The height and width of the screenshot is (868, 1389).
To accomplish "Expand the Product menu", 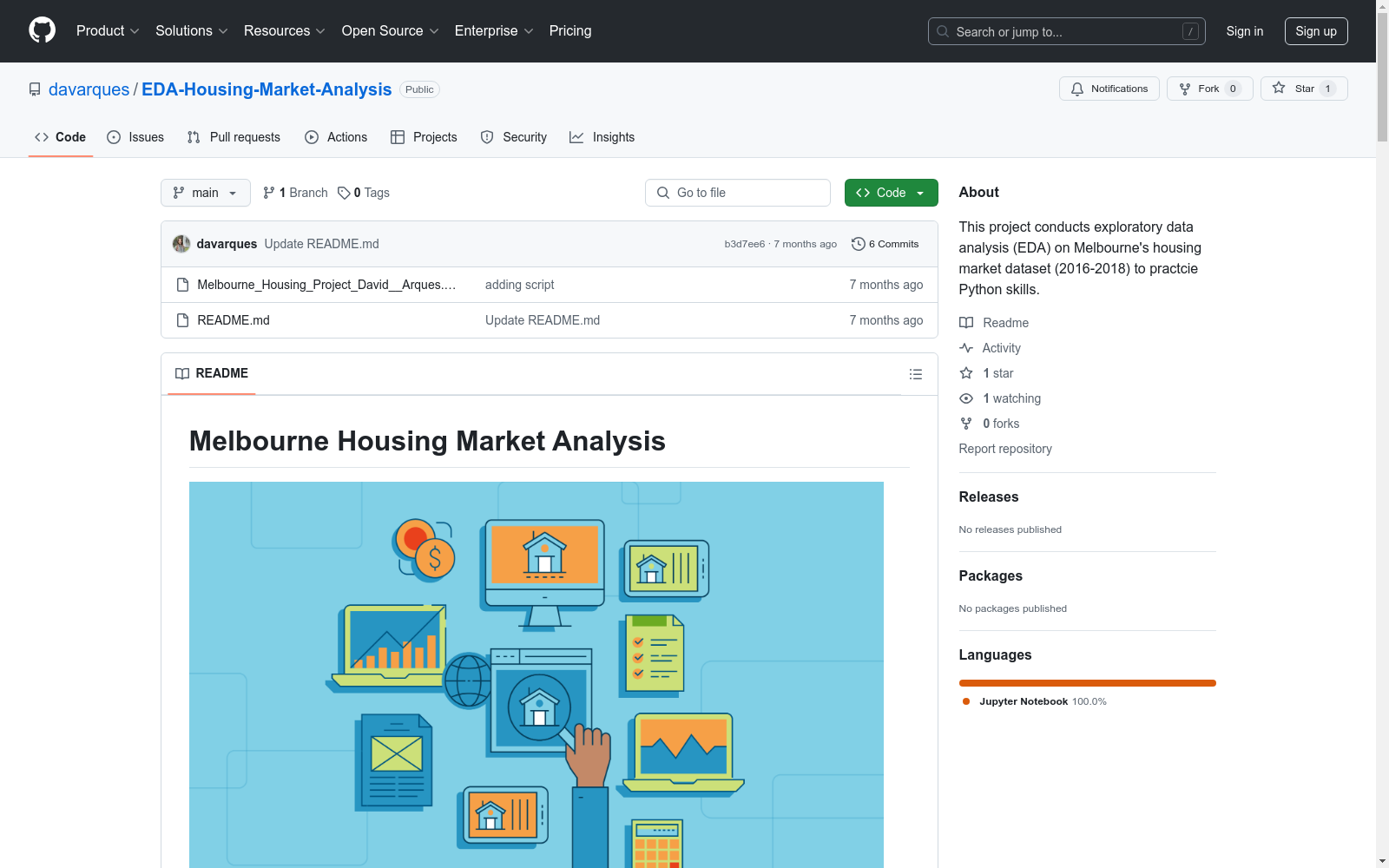I will pos(108,31).
